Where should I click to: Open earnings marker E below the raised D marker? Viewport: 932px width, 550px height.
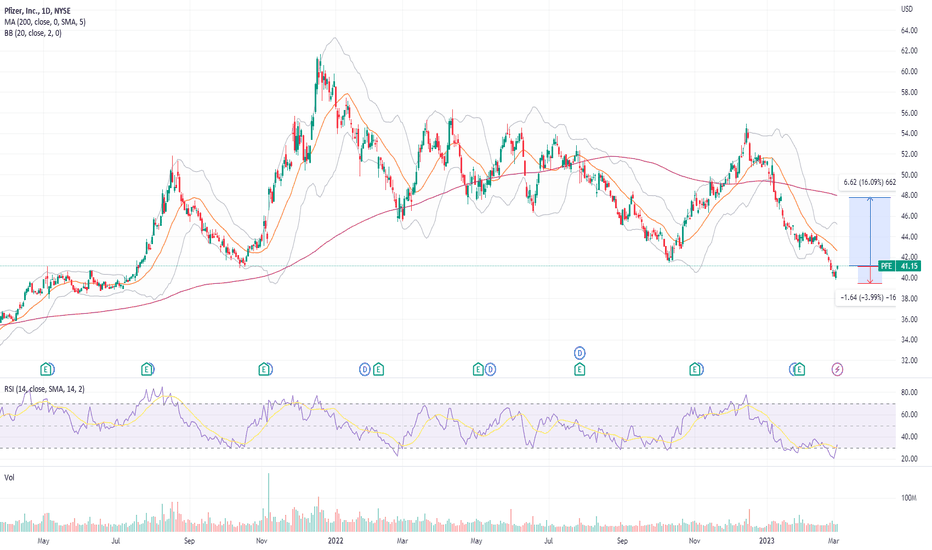coord(580,370)
